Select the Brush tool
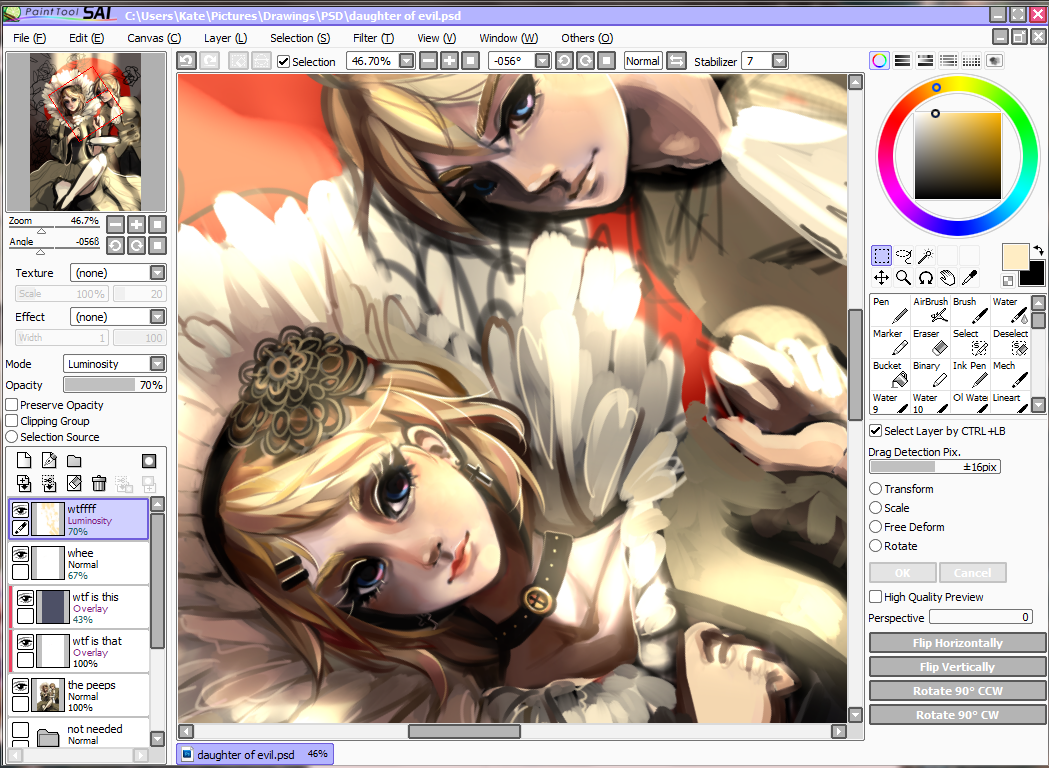 click(x=970, y=310)
